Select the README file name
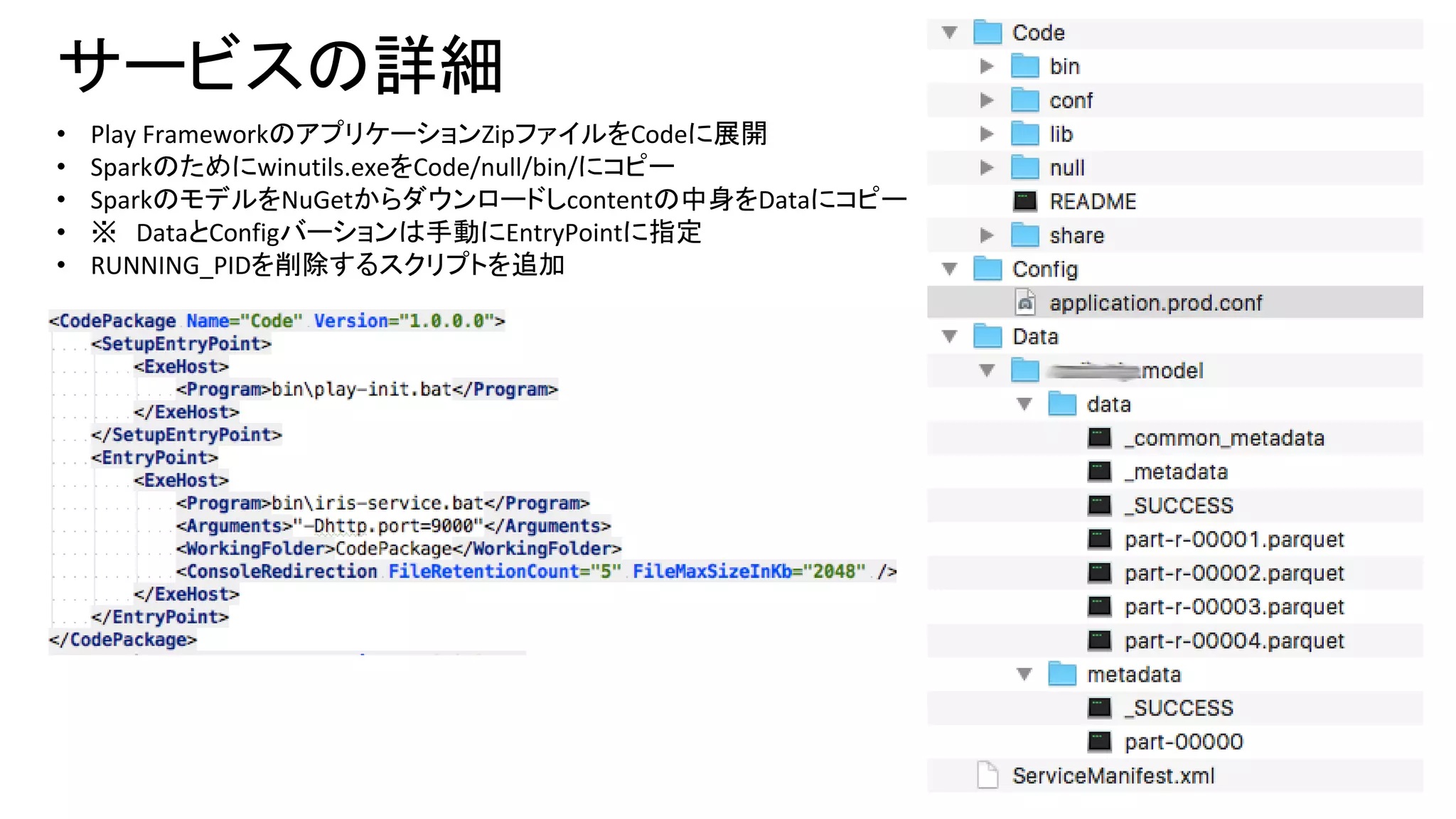This screenshot has height=819, width=1456. [1093, 201]
